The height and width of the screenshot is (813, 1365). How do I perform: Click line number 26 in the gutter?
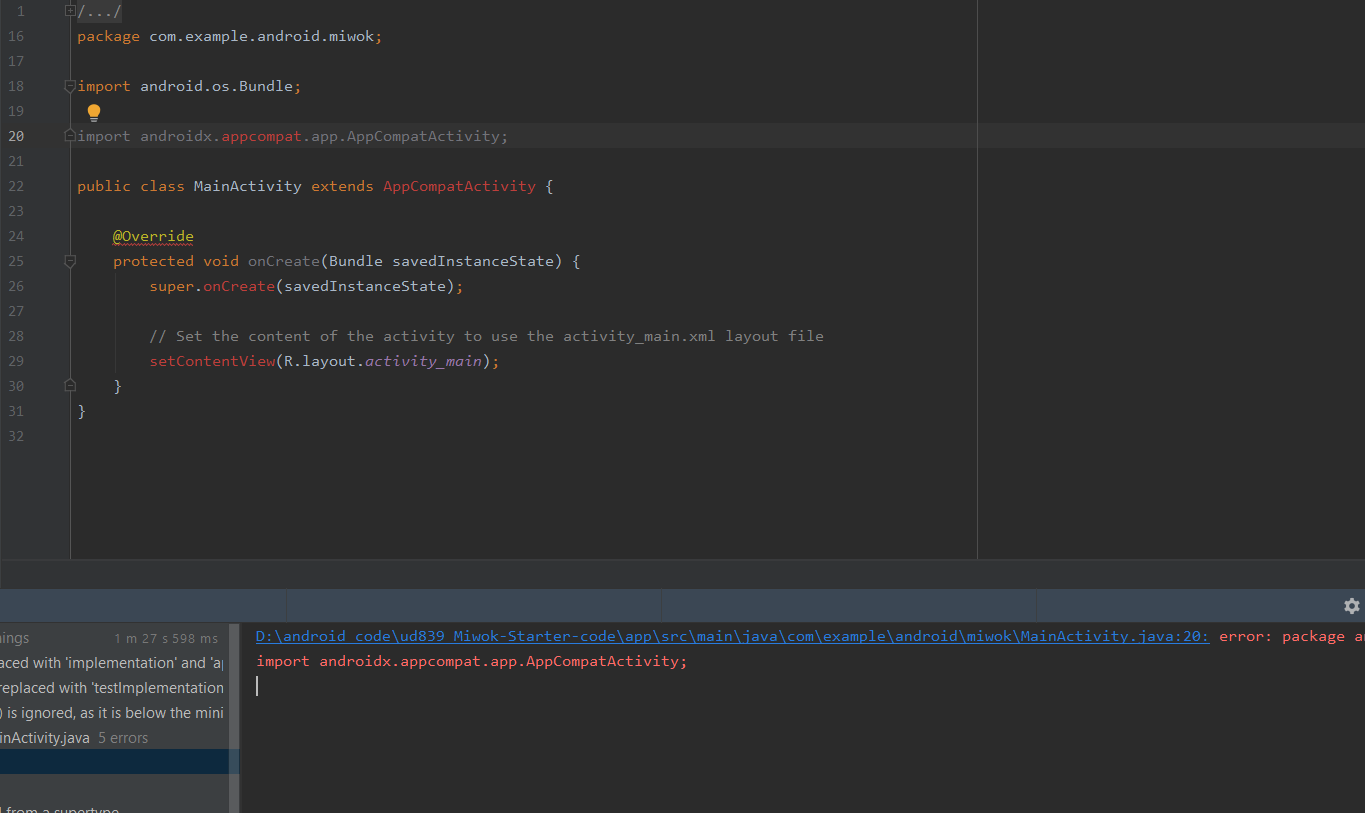[16, 286]
